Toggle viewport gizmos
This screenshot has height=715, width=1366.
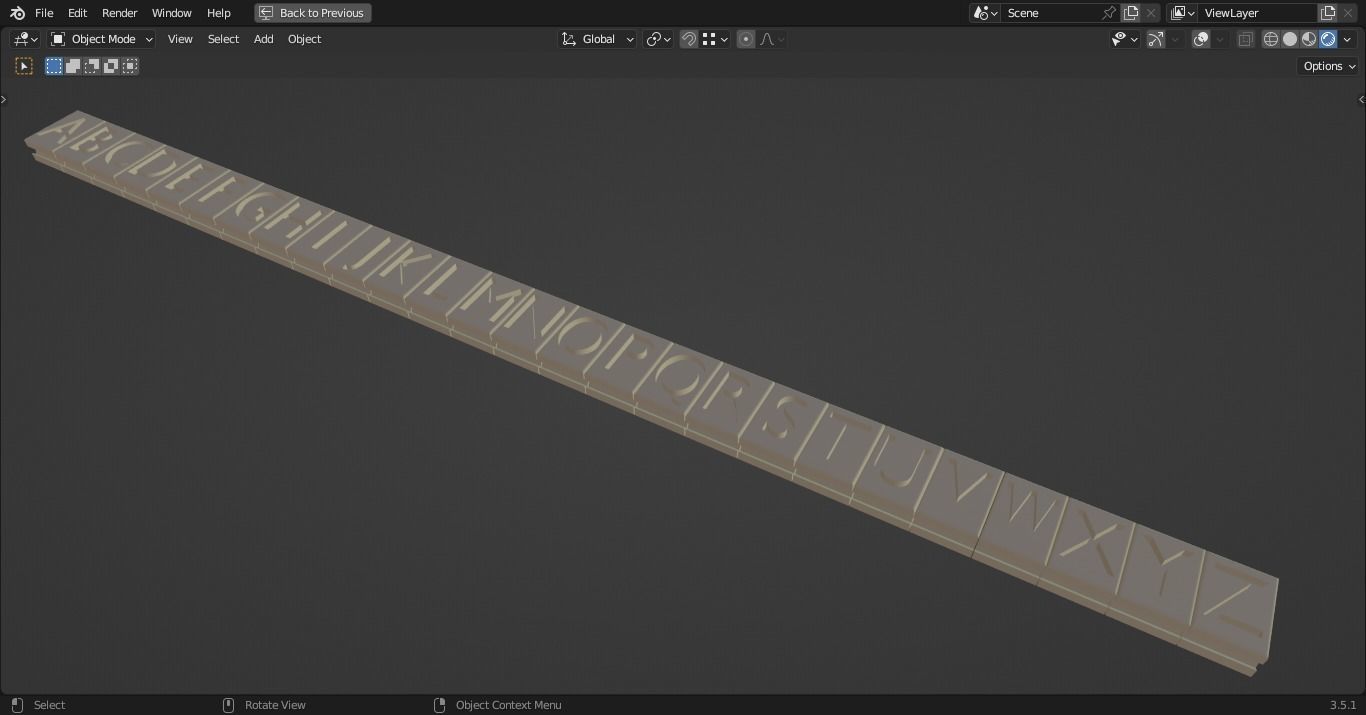click(1156, 39)
